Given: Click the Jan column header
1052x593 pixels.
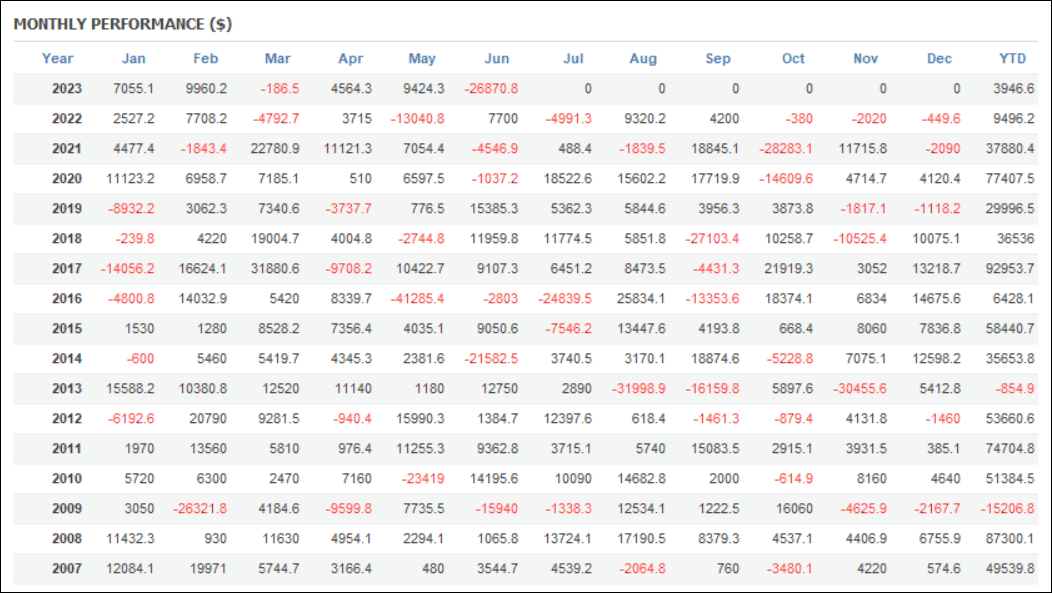Looking at the screenshot, I should (x=134, y=58).
